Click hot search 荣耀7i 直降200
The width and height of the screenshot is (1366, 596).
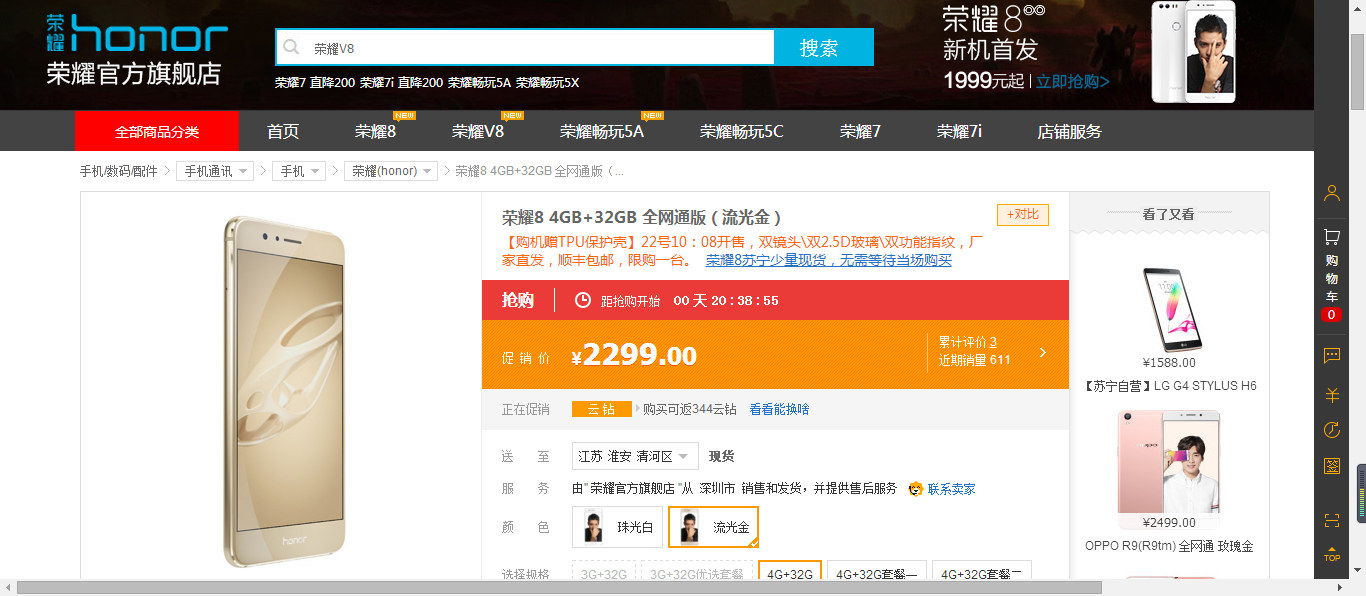pyautogui.click(x=401, y=83)
